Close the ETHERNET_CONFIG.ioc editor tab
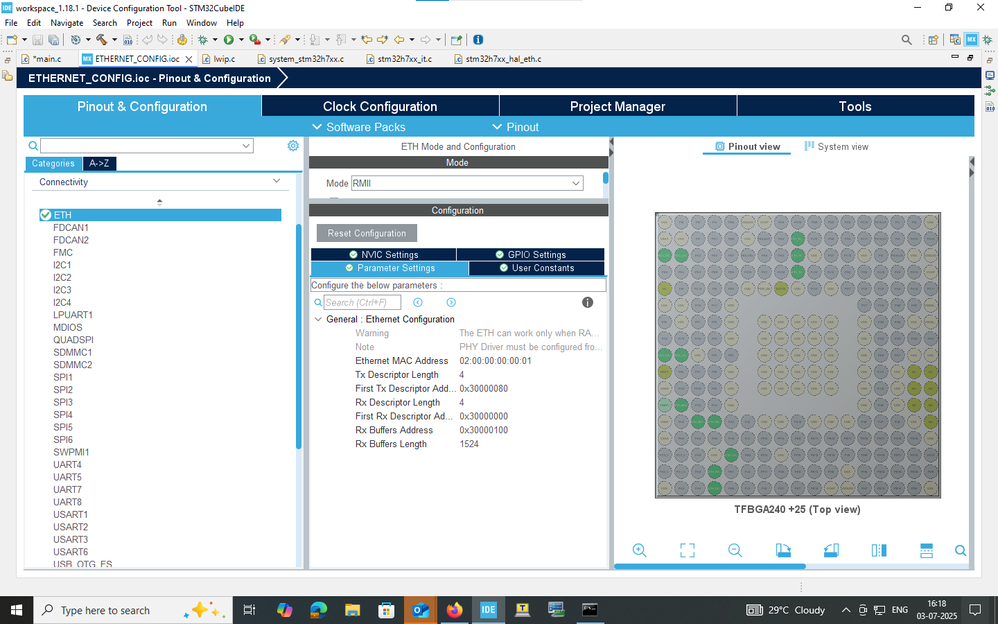Screen dimensions: 998x624 188,59
